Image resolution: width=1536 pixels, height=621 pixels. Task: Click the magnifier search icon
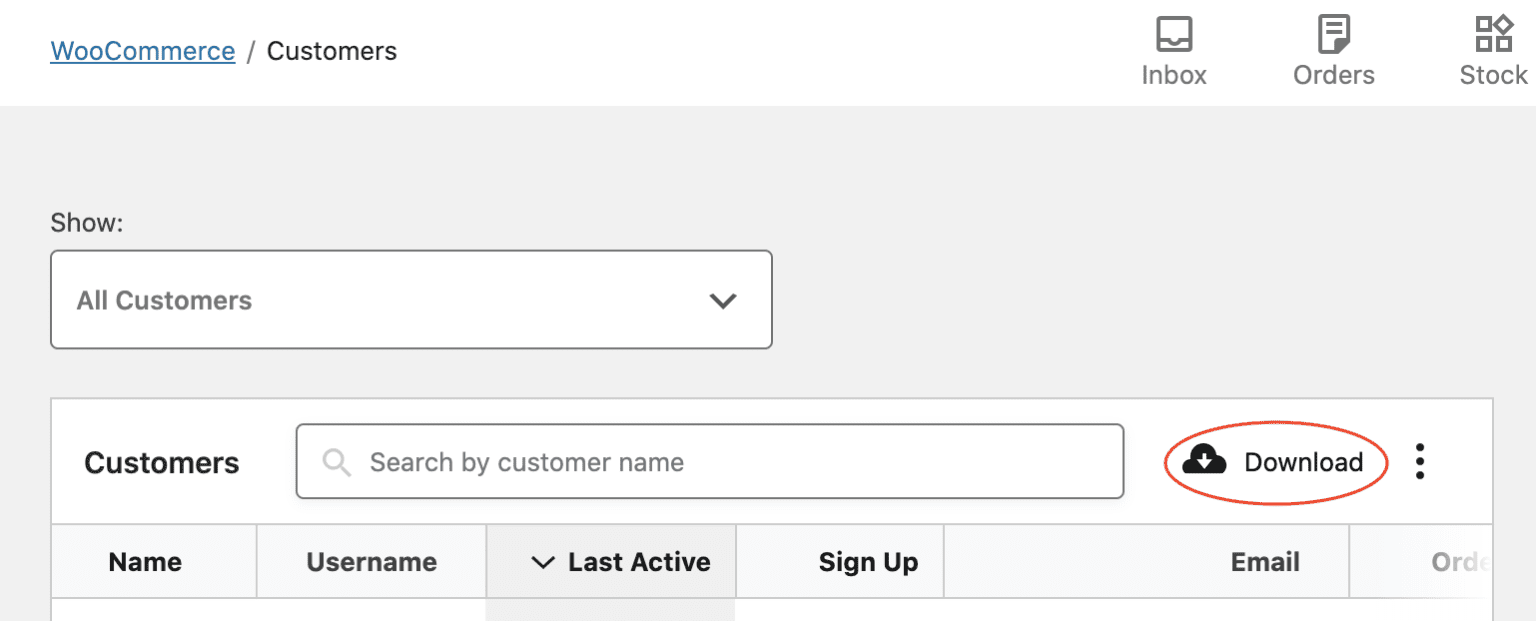tap(337, 462)
